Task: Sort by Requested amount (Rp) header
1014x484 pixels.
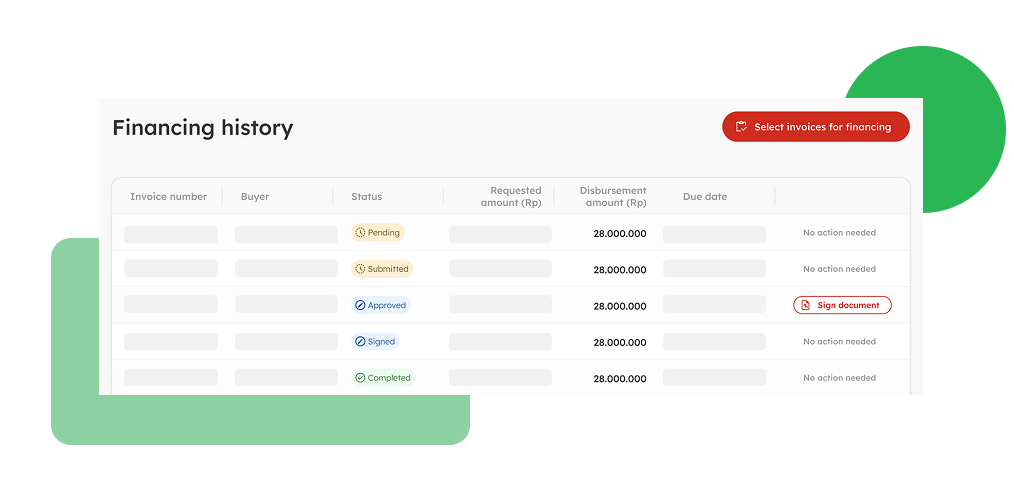Action: [x=510, y=197]
